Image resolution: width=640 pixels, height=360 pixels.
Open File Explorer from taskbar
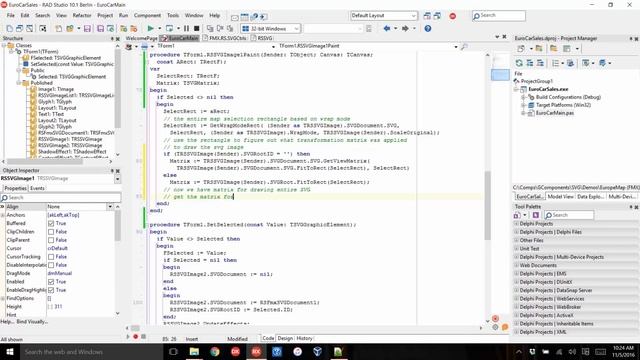(x=194, y=351)
